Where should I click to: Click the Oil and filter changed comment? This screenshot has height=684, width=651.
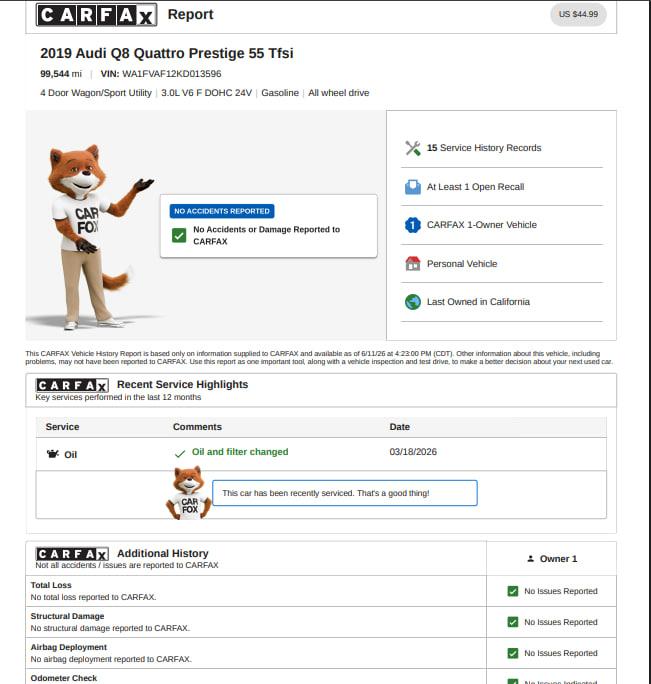click(x=240, y=452)
